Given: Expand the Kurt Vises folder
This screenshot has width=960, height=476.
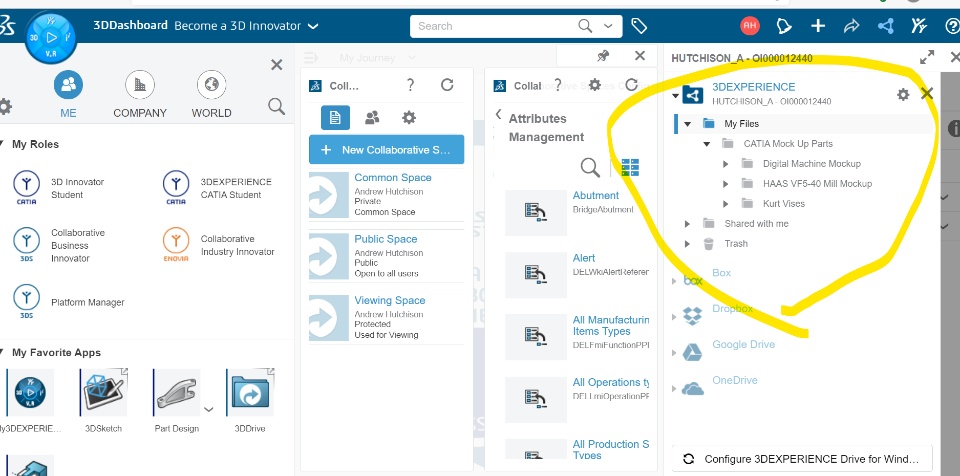Looking at the screenshot, I should pyautogui.click(x=726, y=204).
